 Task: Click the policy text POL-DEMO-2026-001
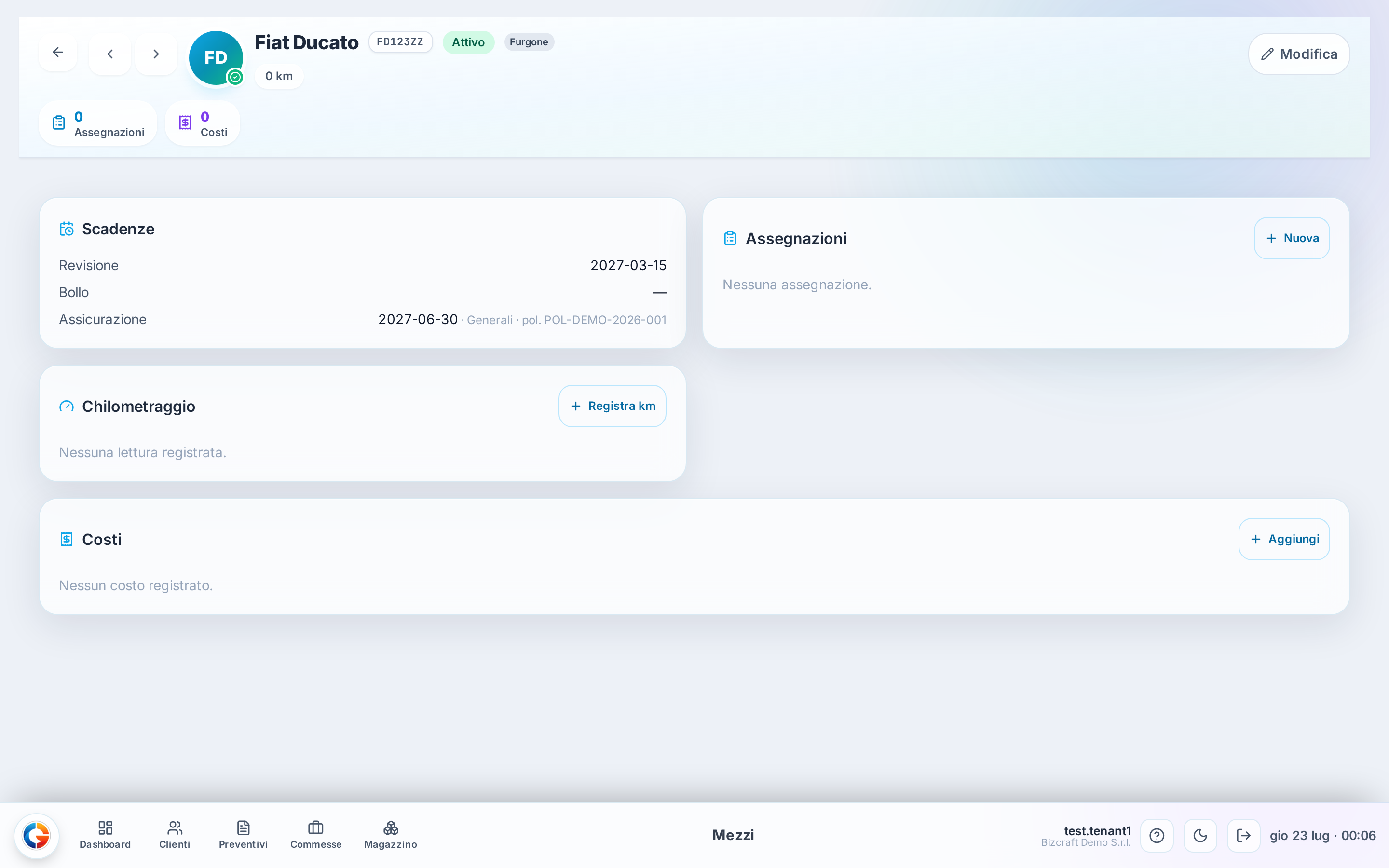(605, 320)
